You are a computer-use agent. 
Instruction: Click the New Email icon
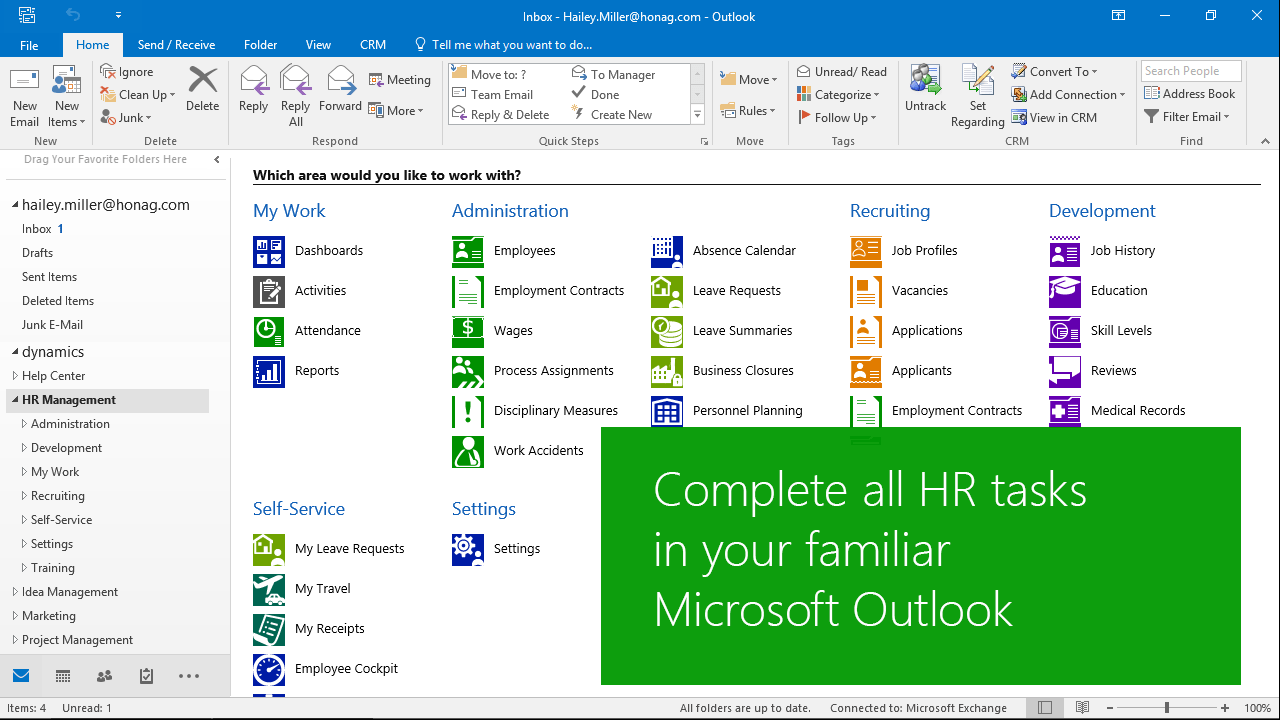coord(24,90)
